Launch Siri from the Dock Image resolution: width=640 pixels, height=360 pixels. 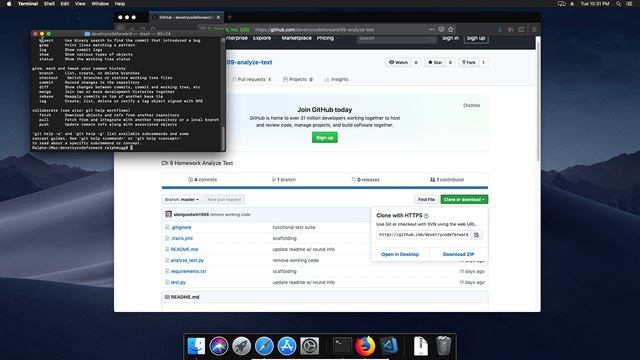pyautogui.click(x=219, y=346)
